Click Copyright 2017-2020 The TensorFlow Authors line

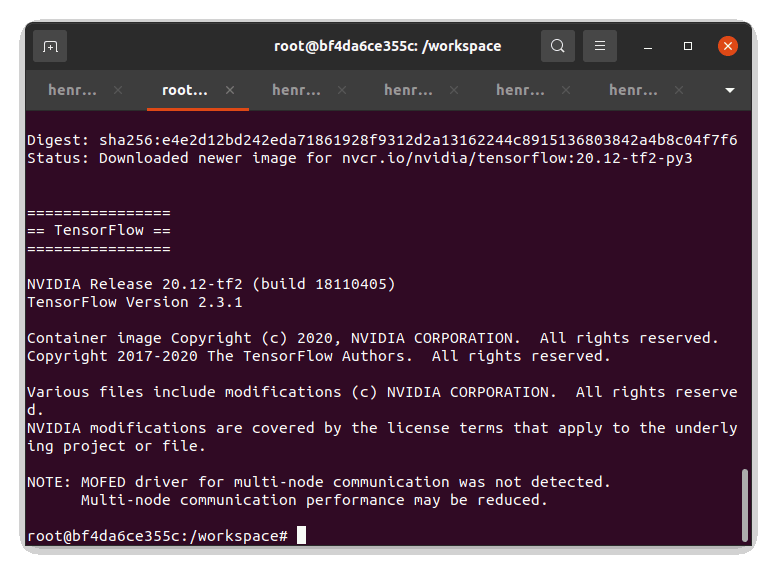click(319, 356)
